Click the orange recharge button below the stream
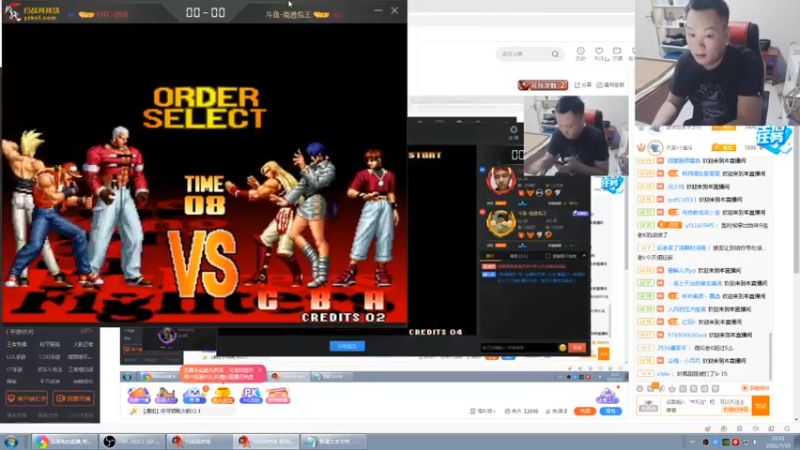 click(585, 411)
